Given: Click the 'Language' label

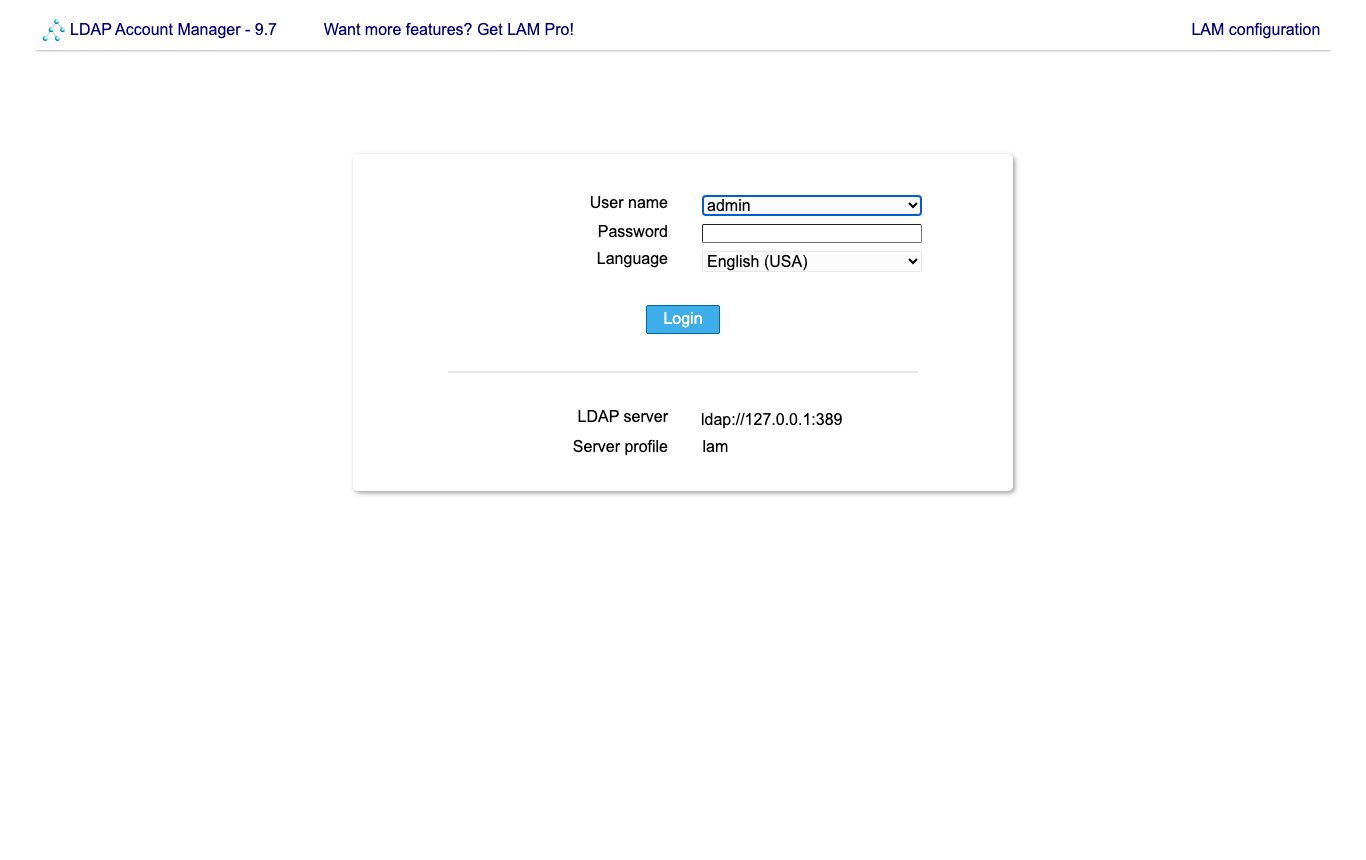Looking at the screenshot, I should point(632,259).
